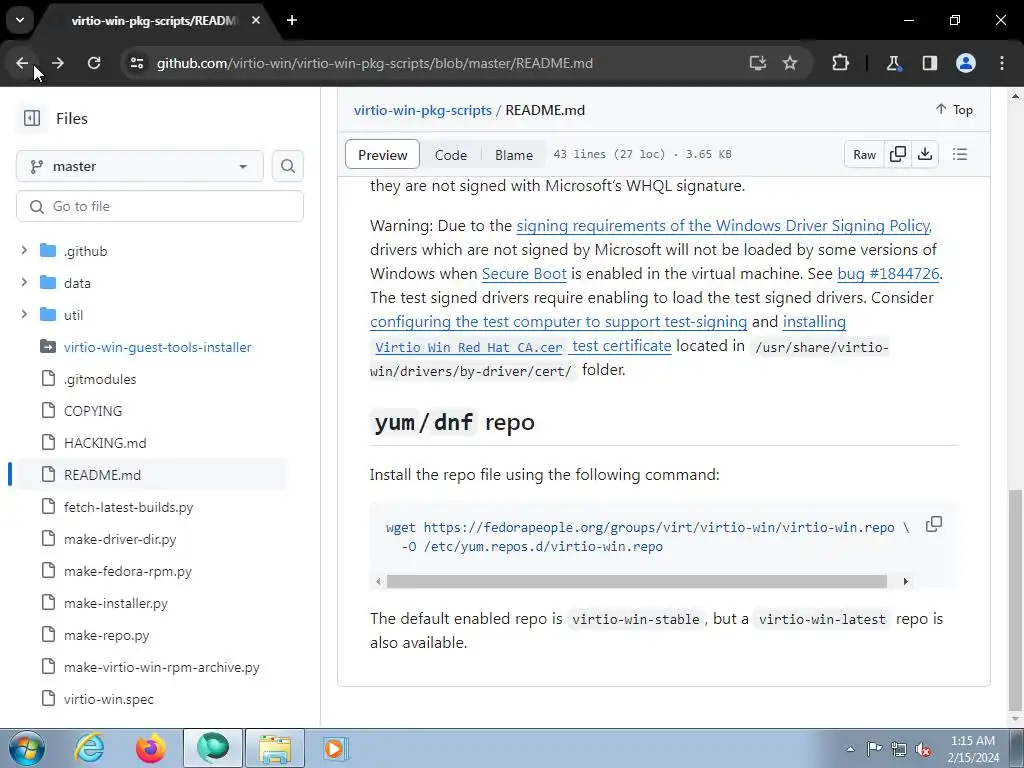Close the virtio-win-pkg-scripts tab
Viewport: 1024px width, 768px height.
tap(256, 20)
